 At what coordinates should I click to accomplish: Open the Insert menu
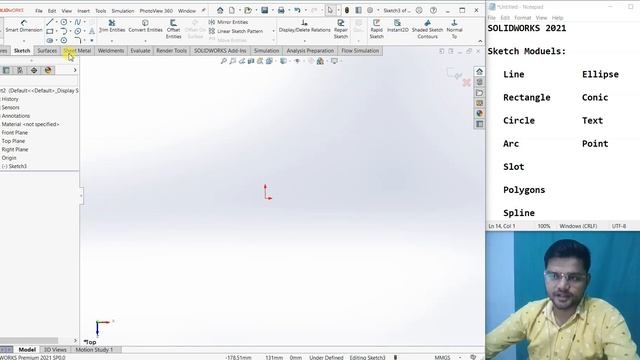(x=83, y=11)
